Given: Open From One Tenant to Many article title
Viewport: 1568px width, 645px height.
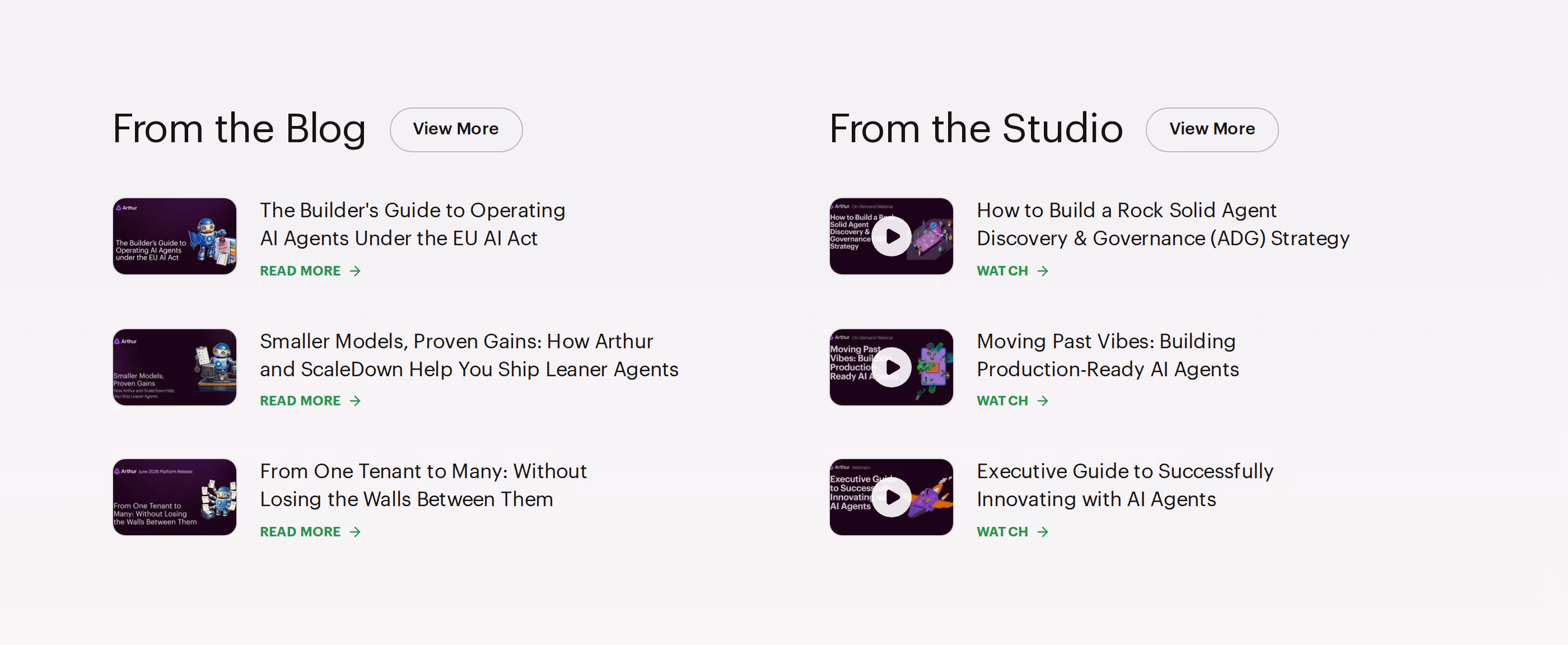Looking at the screenshot, I should (423, 485).
